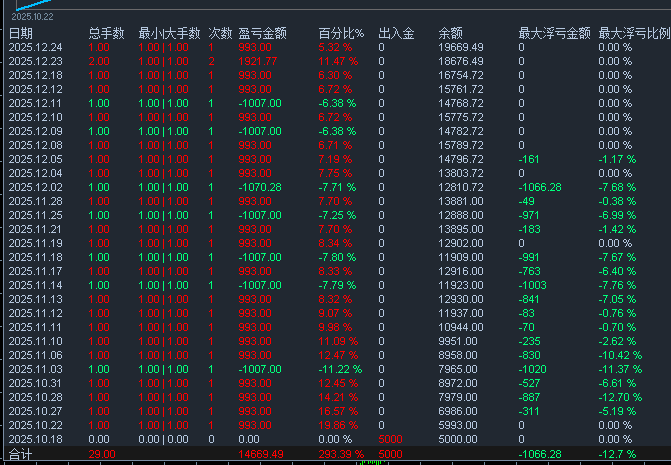
Task: Click the -1070.28 loss amount cell
Action: pyautogui.click(x=260, y=187)
